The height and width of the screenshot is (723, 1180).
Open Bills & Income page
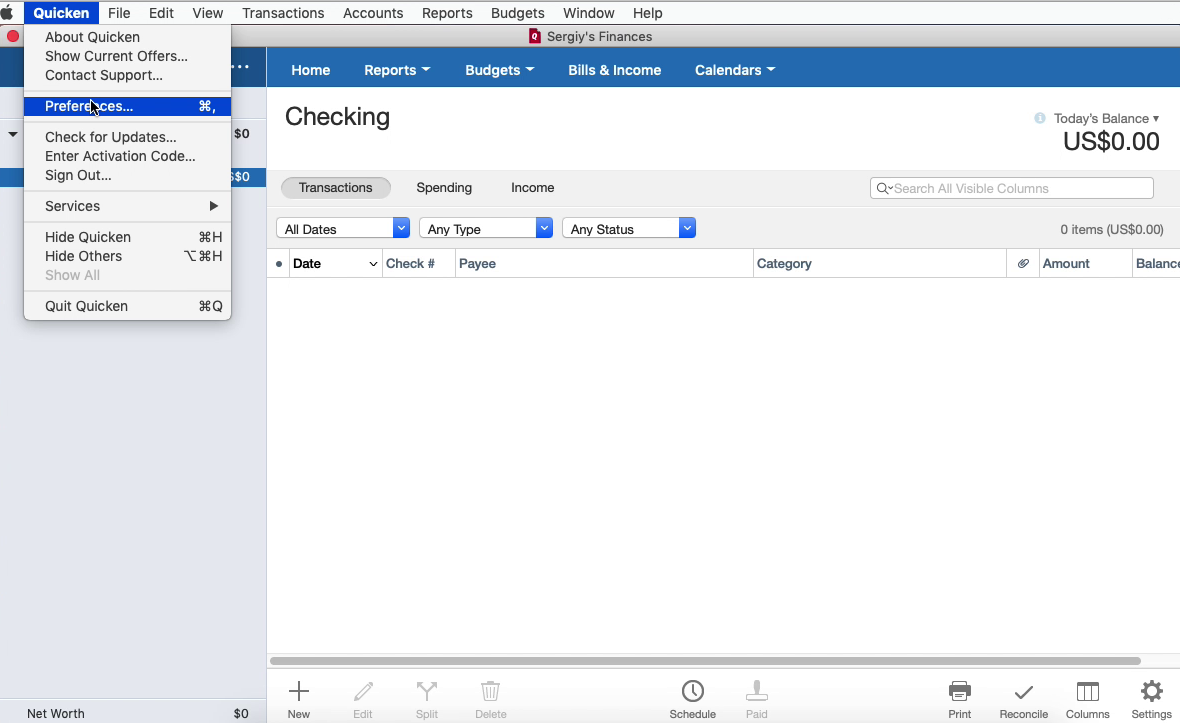(x=615, y=70)
